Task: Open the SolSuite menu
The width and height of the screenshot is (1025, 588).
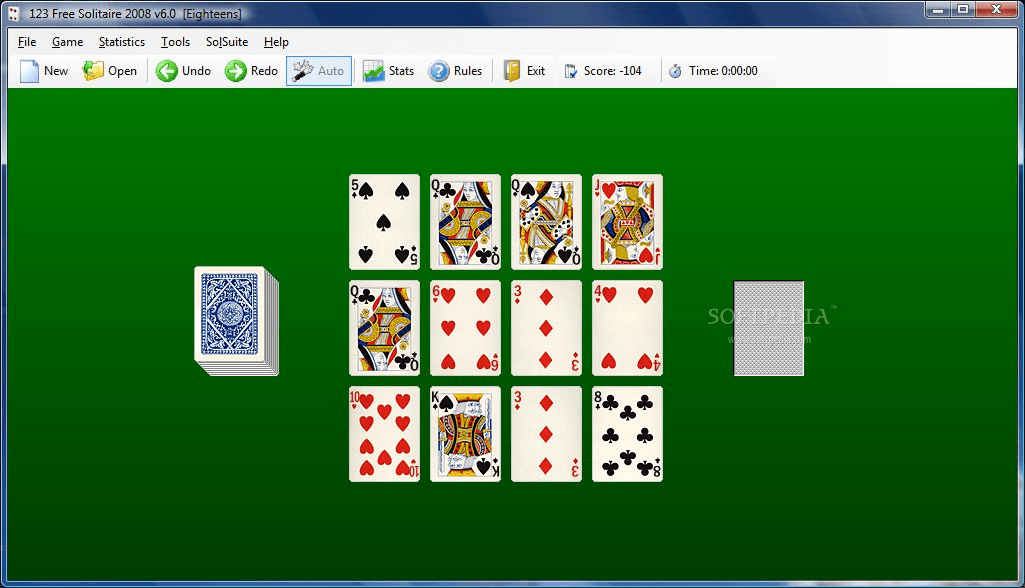Action: (x=226, y=42)
